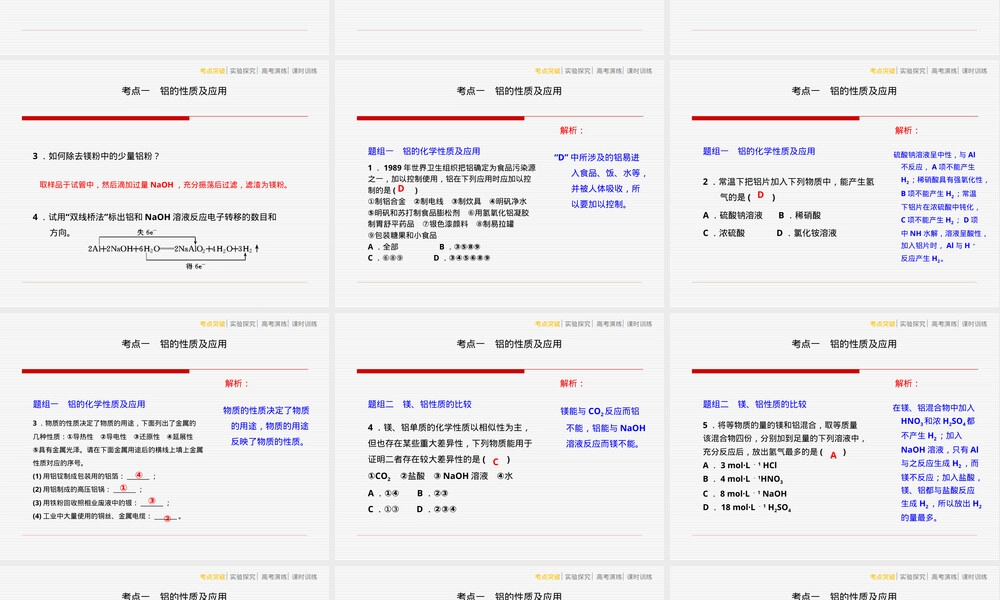Click explanation starting 在镁、铝混合物中加入
1000x600 pixels.
[937, 462]
